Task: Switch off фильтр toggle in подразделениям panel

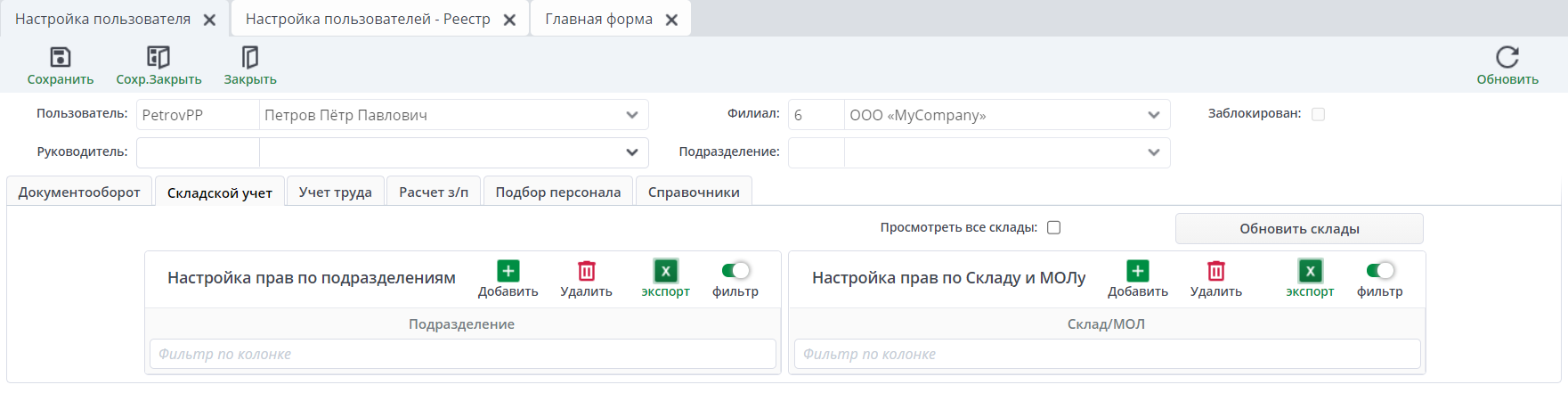Action: tap(735, 270)
